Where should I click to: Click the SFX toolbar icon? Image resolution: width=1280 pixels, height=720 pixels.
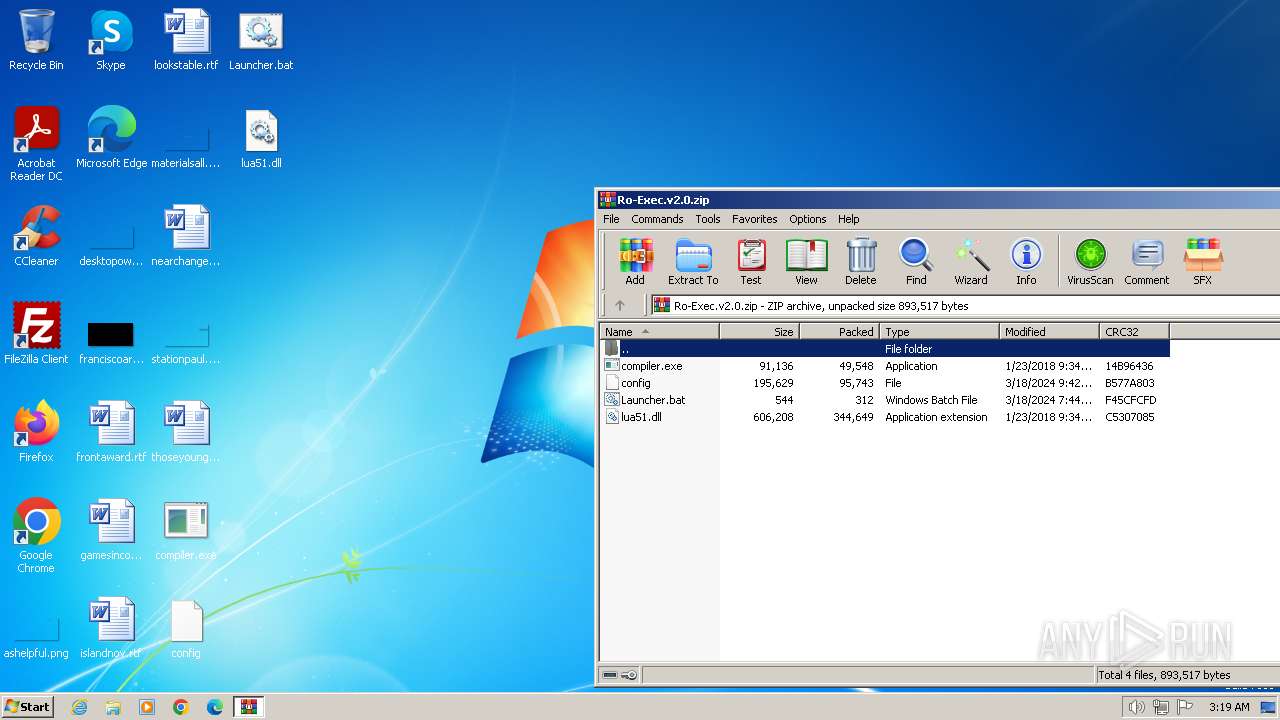pyautogui.click(x=1202, y=262)
